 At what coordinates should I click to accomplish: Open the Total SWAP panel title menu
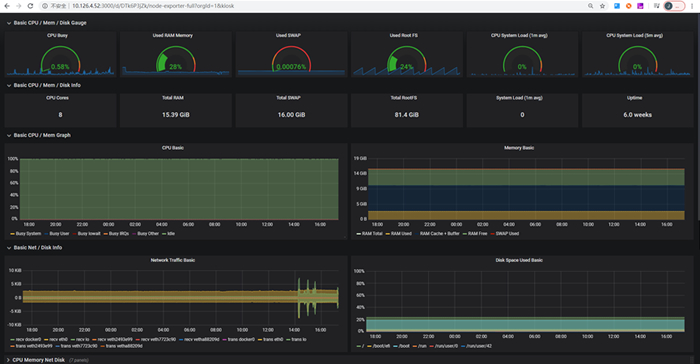[288, 98]
